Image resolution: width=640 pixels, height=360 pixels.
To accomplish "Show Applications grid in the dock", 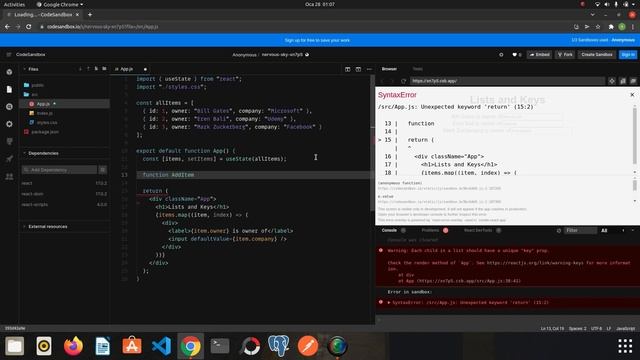I will (625, 346).
